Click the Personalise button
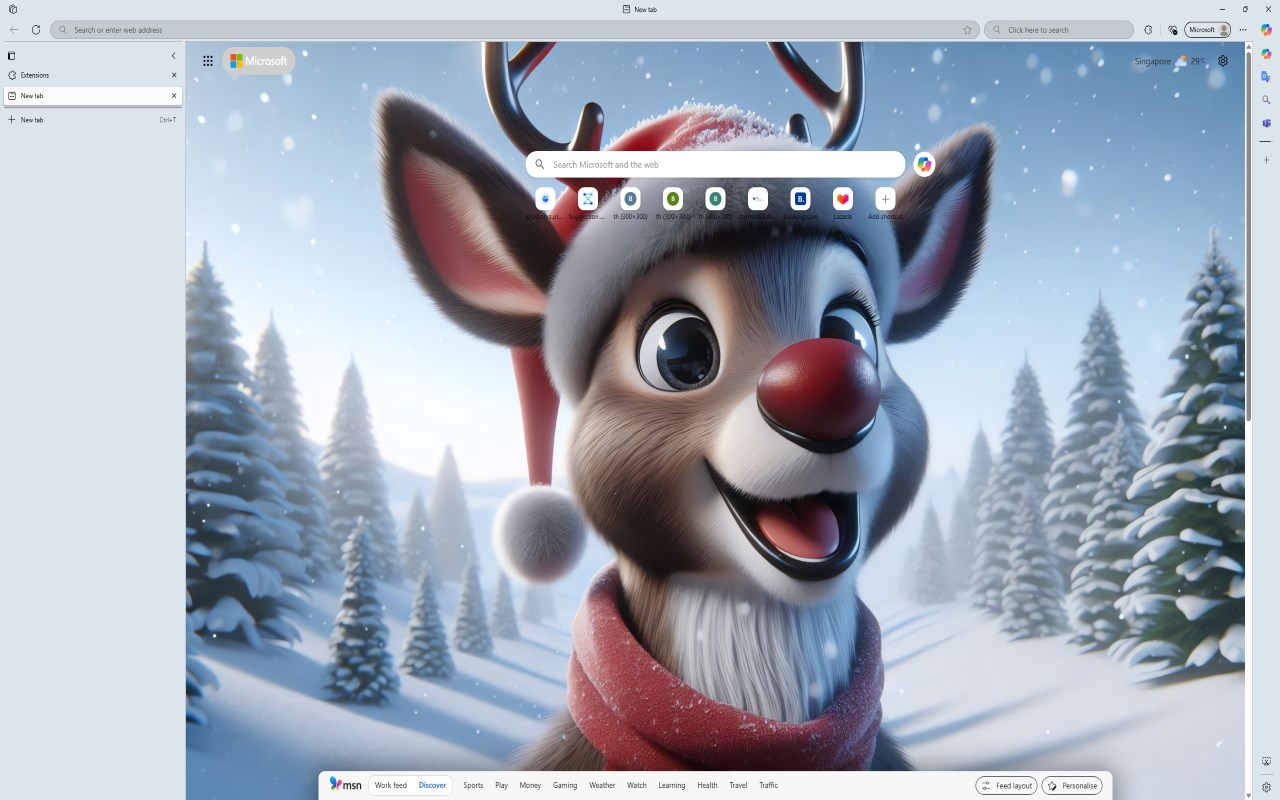The height and width of the screenshot is (800, 1280). pyautogui.click(x=1072, y=786)
